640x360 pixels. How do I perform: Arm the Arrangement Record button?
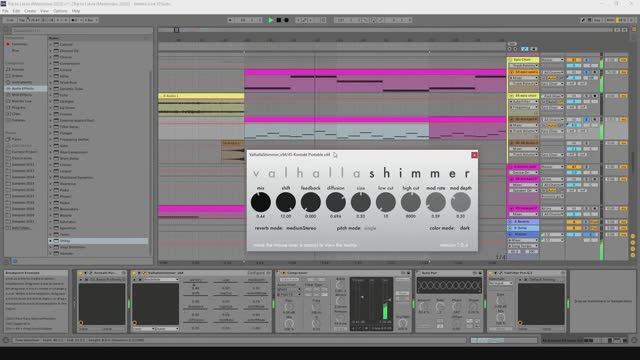point(287,20)
